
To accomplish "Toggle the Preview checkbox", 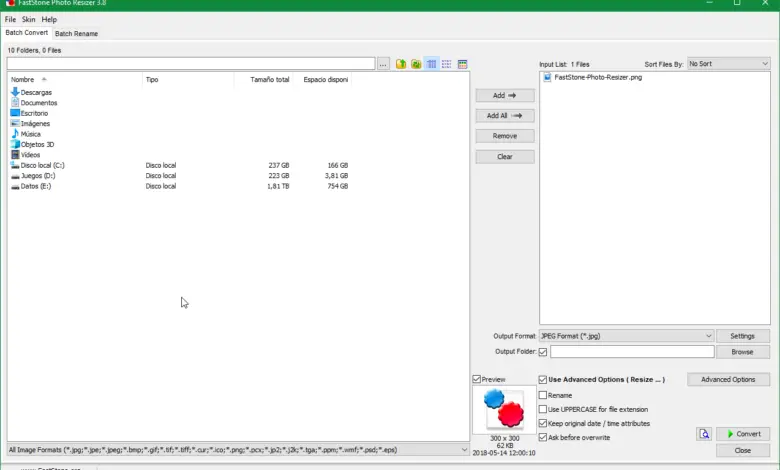I will click(477, 379).
